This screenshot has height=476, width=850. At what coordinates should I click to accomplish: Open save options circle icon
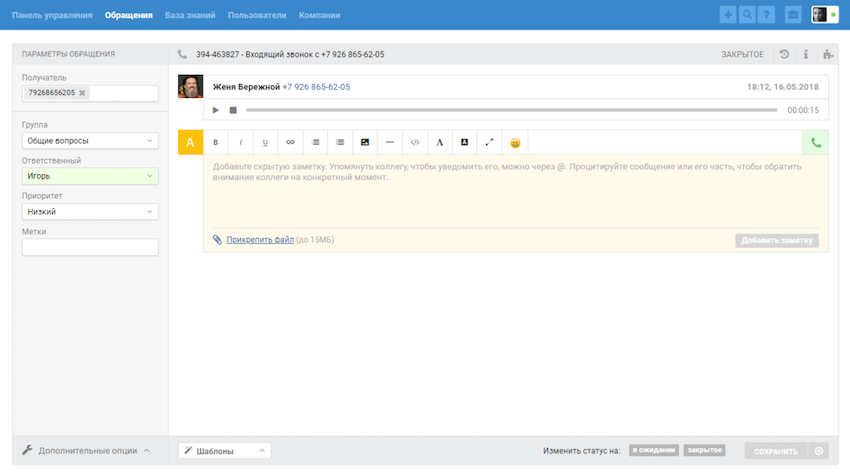coord(819,451)
